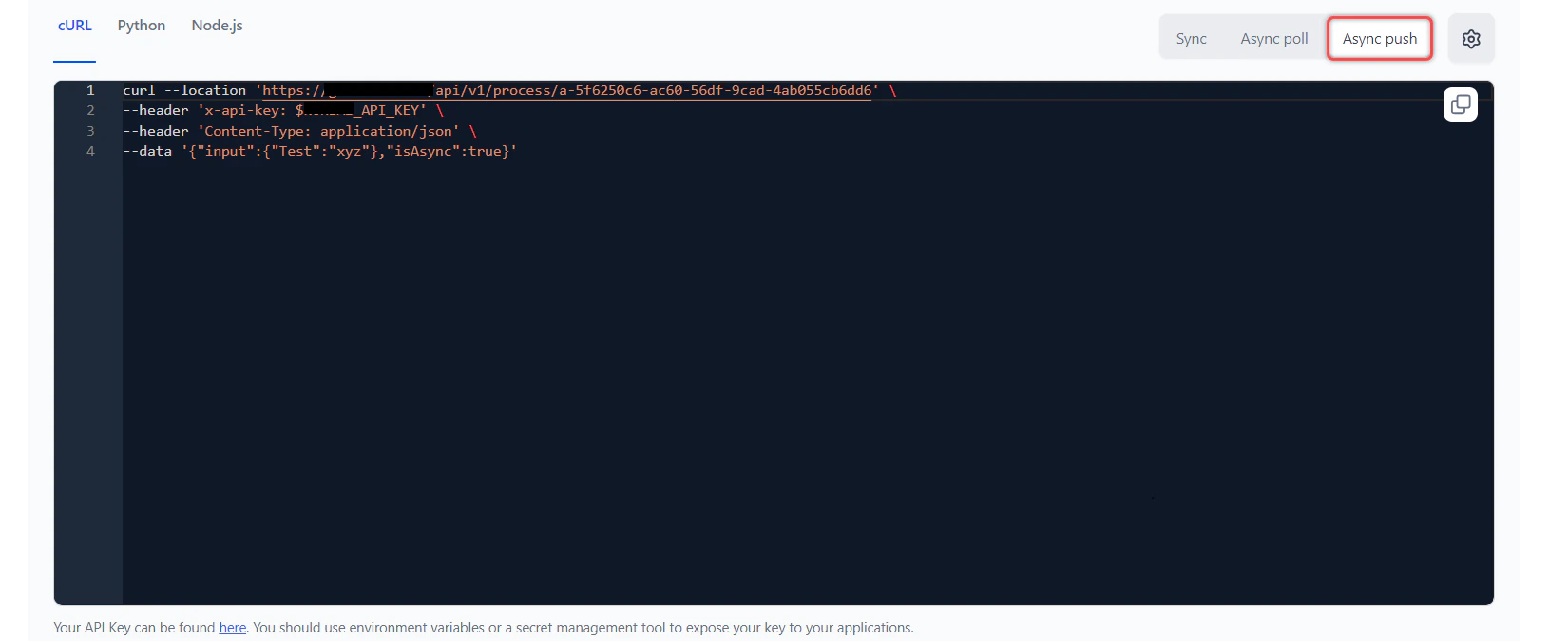
Task: Click the Content-Type header line
Action: [x=299, y=131]
